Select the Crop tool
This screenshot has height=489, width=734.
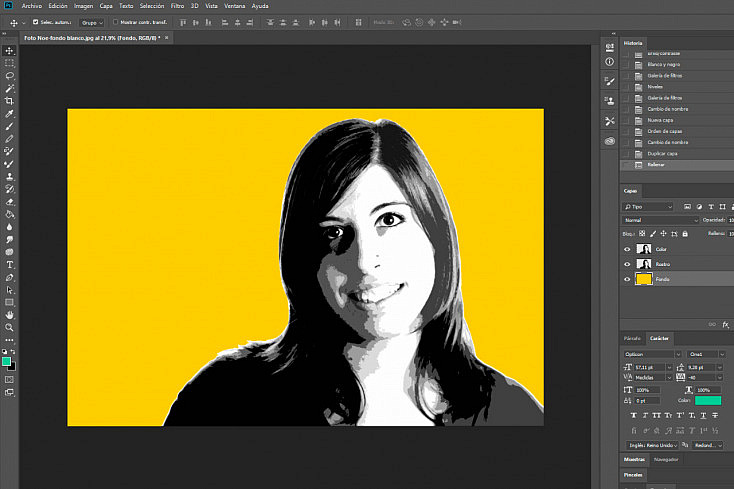coord(9,101)
